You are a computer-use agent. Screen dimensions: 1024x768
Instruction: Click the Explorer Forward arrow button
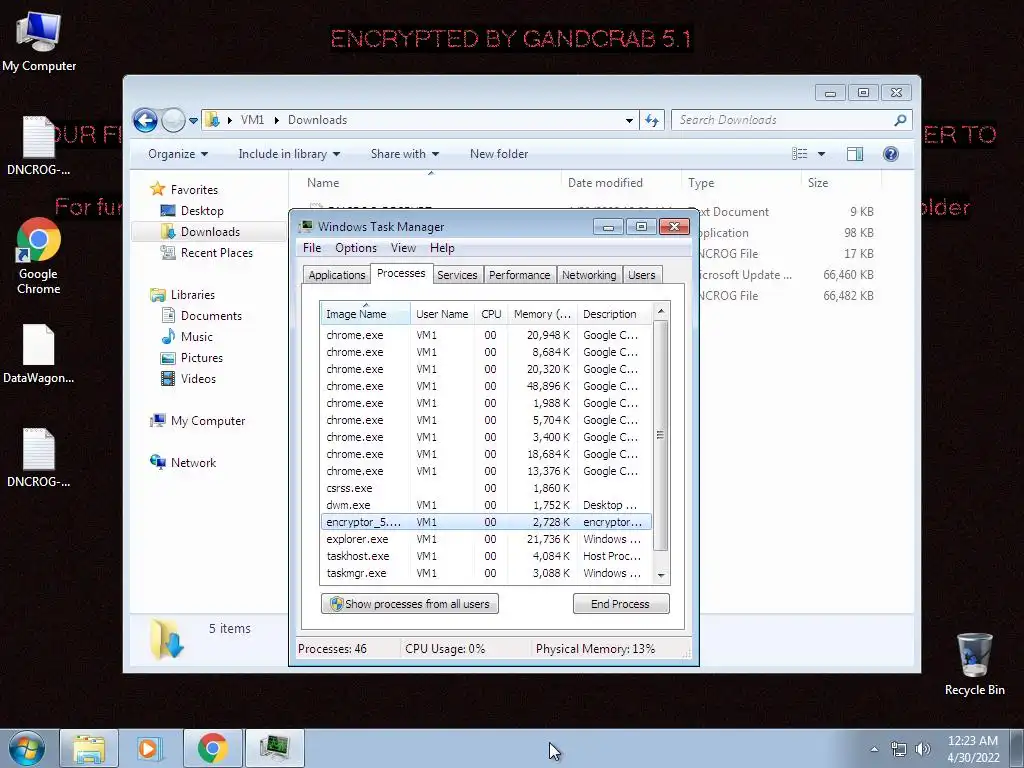[173, 120]
